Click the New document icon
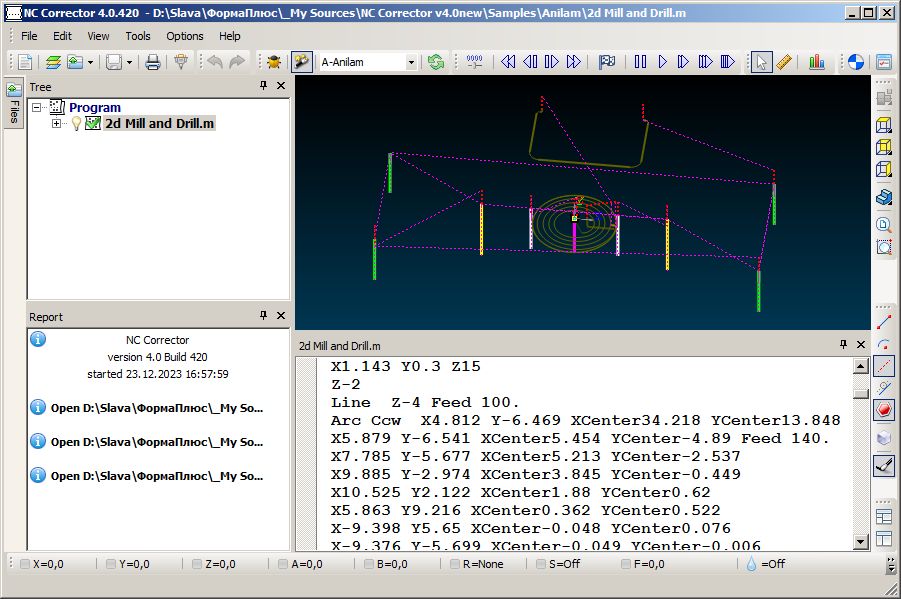 tap(25, 62)
